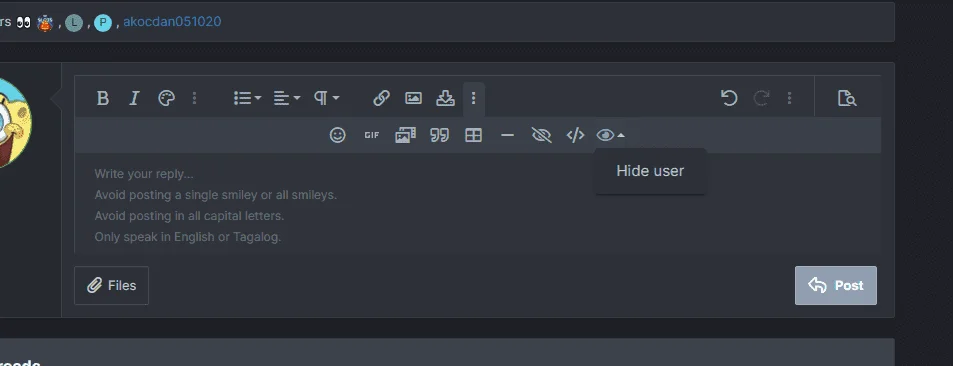The height and width of the screenshot is (366, 953).
Task: Click the pumpkin-costume user avatar
Action: [45, 23]
